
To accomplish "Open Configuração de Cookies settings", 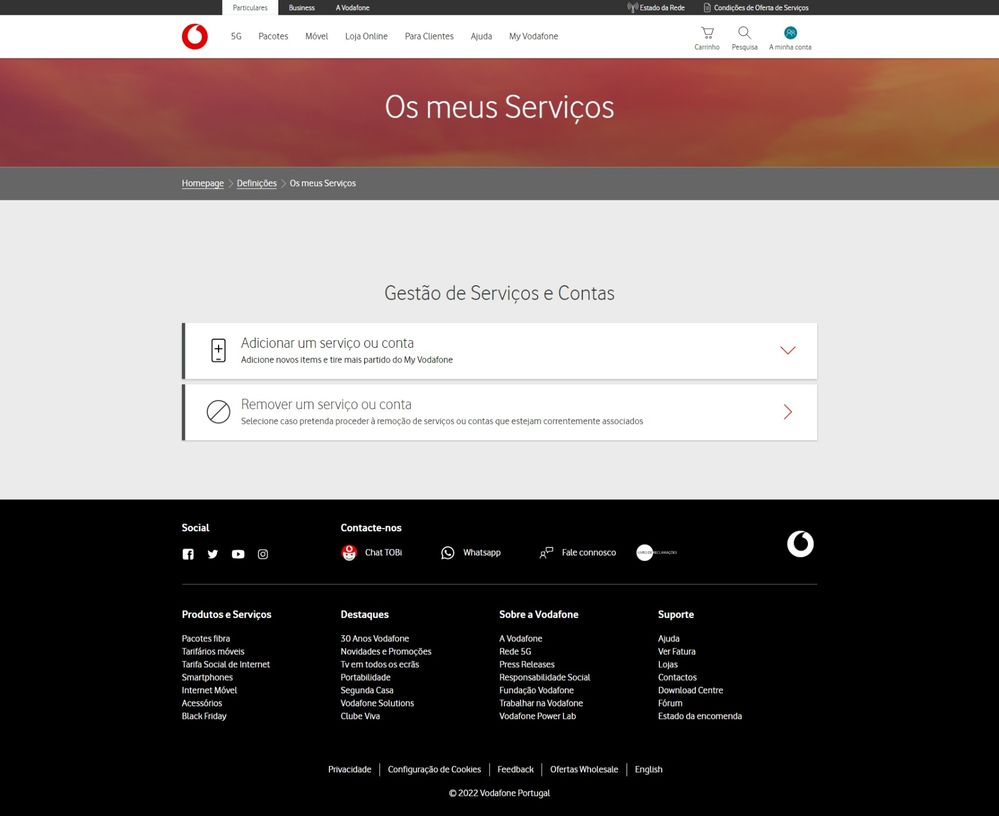I will (x=434, y=769).
